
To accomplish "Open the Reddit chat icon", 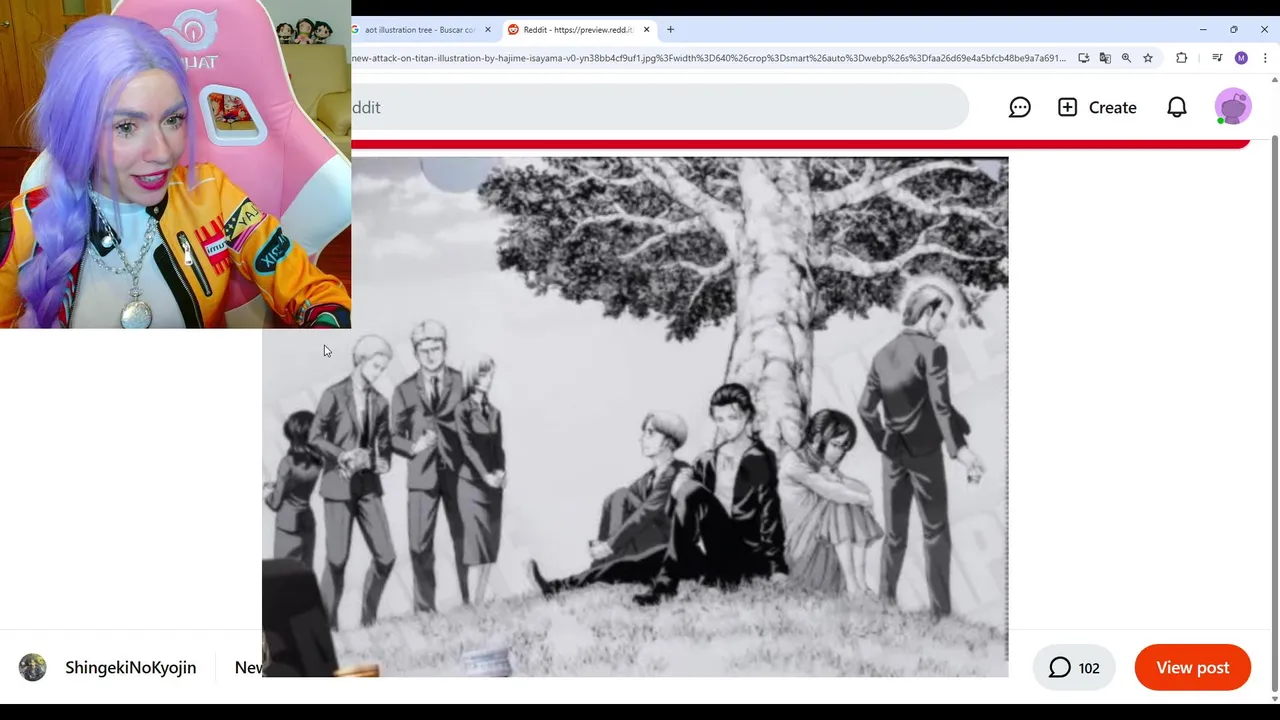I will 1019,107.
